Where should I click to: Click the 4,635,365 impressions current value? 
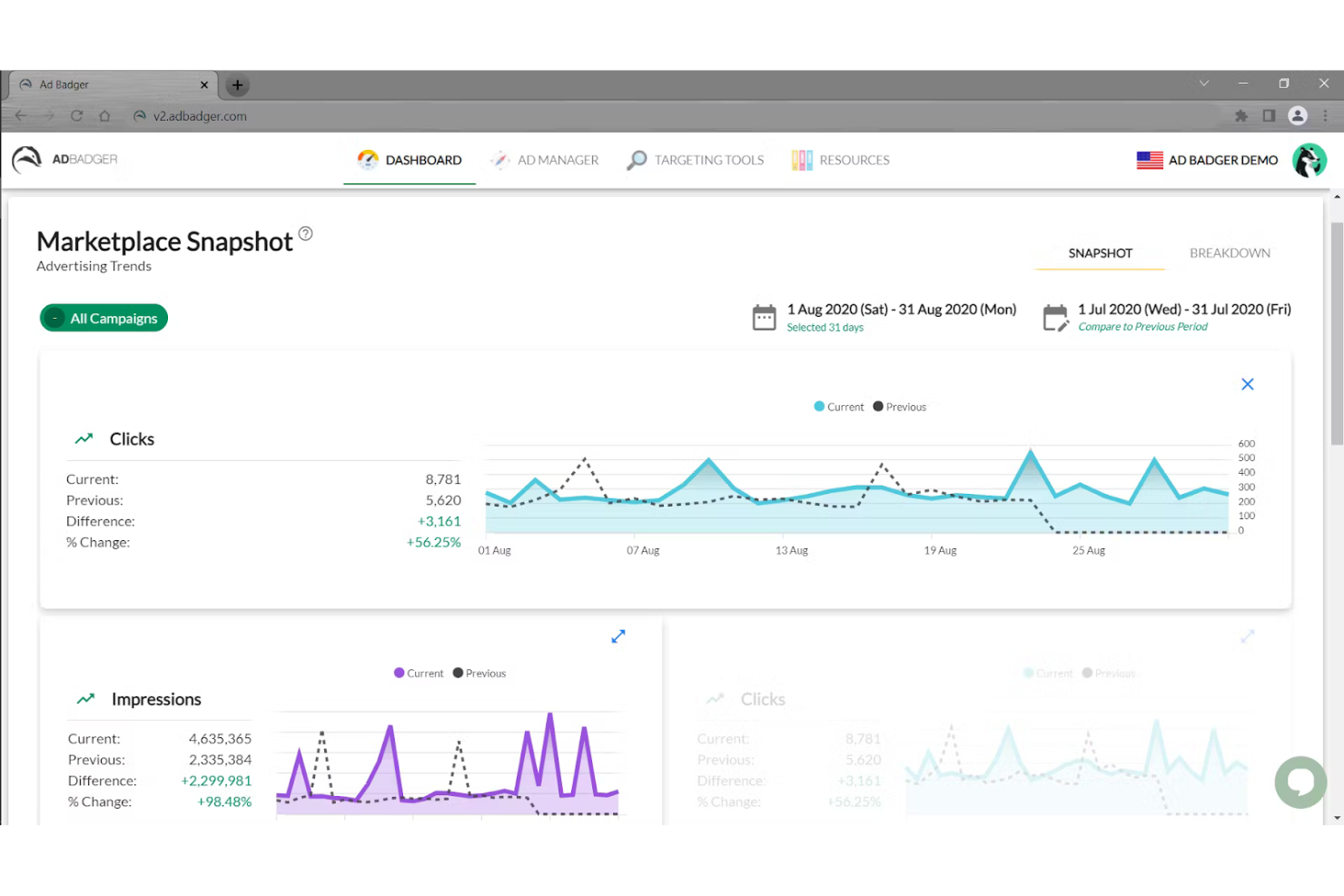click(x=220, y=739)
